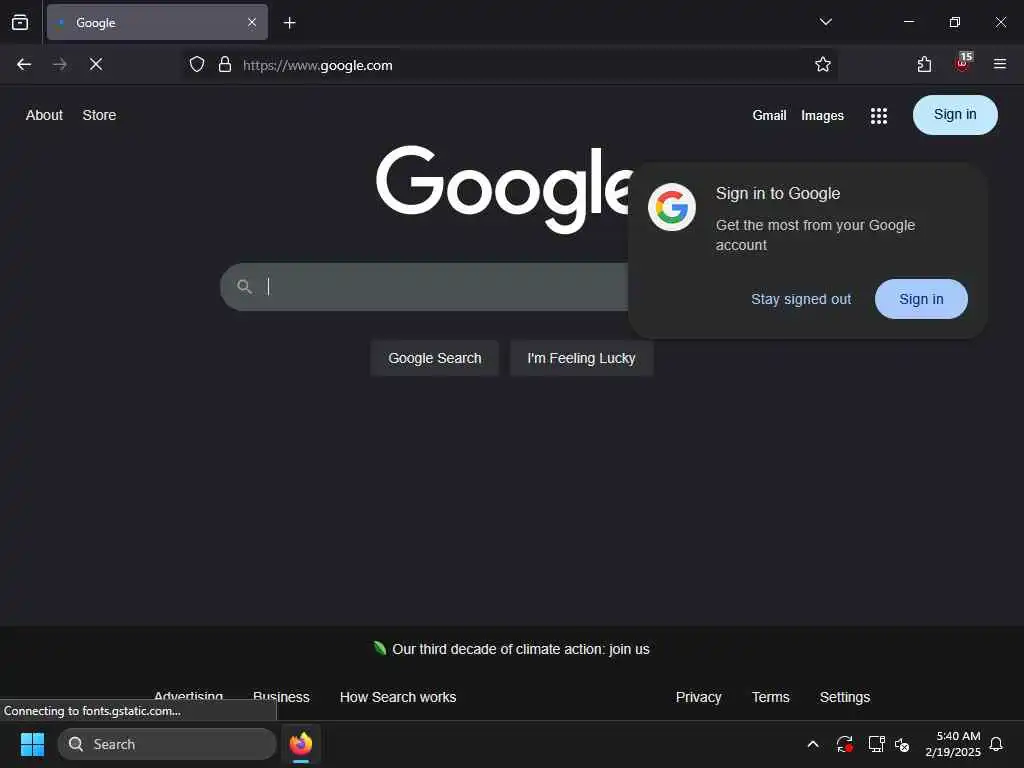Open the Windows Start menu

tap(32, 744)
